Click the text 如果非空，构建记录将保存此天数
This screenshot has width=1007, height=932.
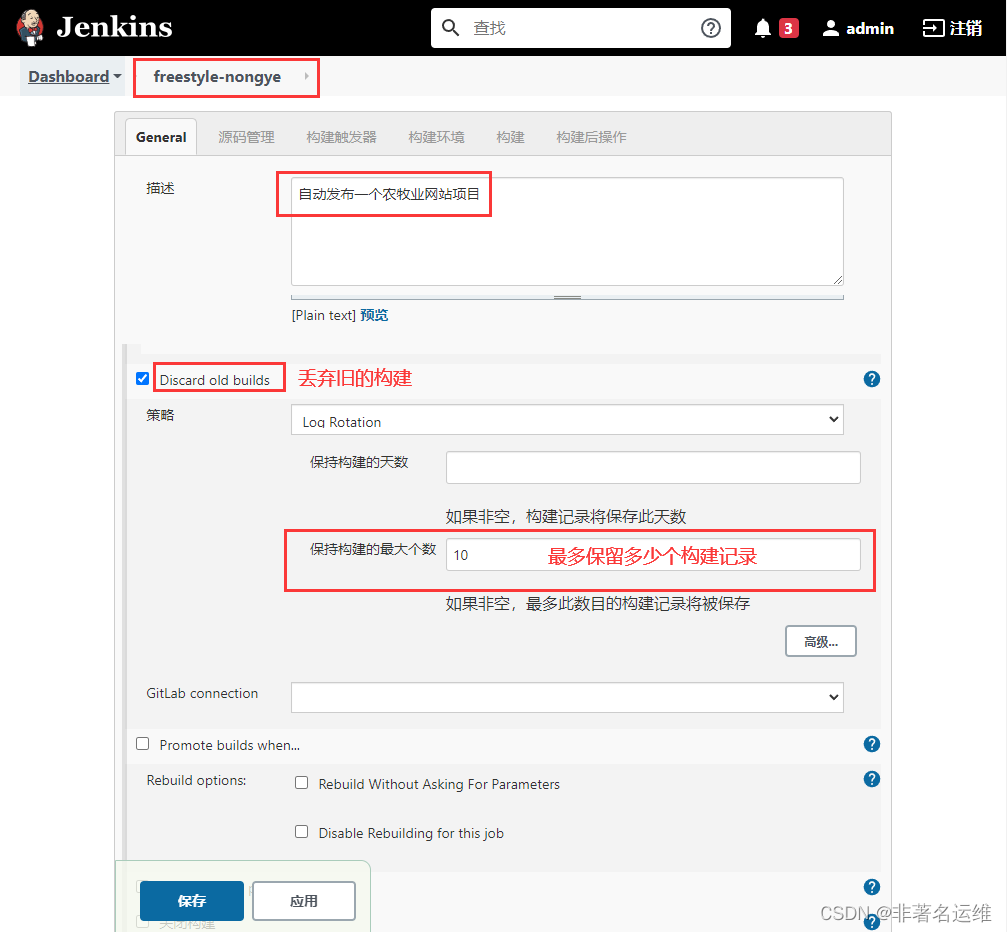pyautogui.click(x=566, y=516)
